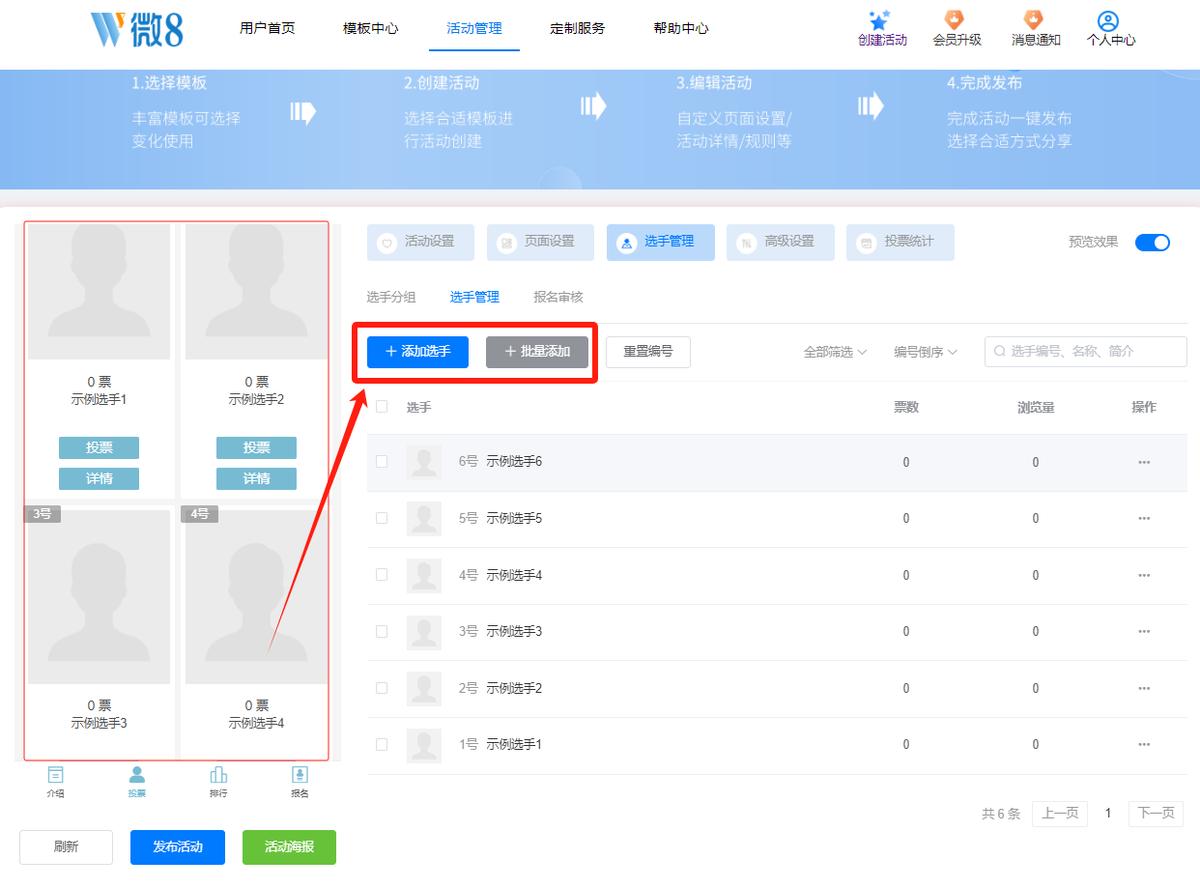
Task: Go to the 用户首页 menu
Action: (267, 28)
